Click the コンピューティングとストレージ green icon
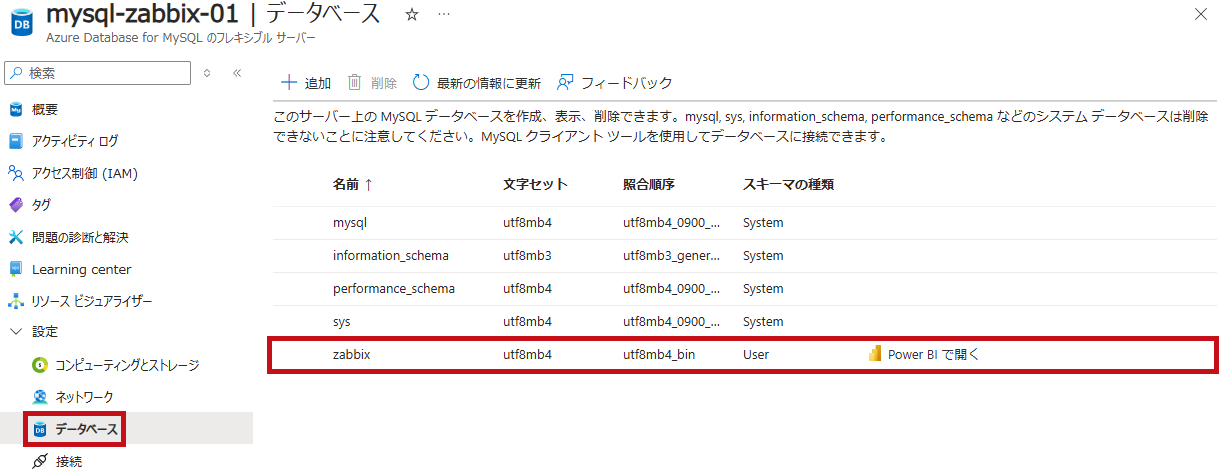This screenshot has width=1221, height=474. click(40, 365)
